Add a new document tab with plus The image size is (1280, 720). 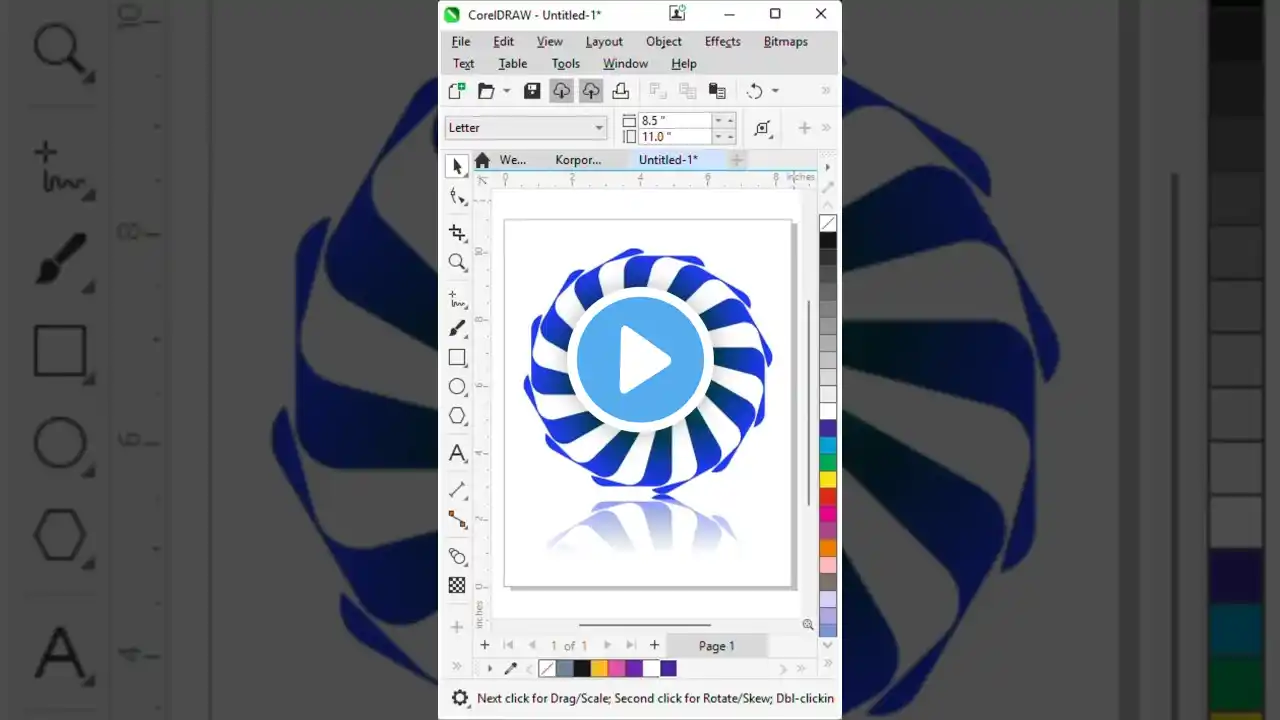click(737, 160)
